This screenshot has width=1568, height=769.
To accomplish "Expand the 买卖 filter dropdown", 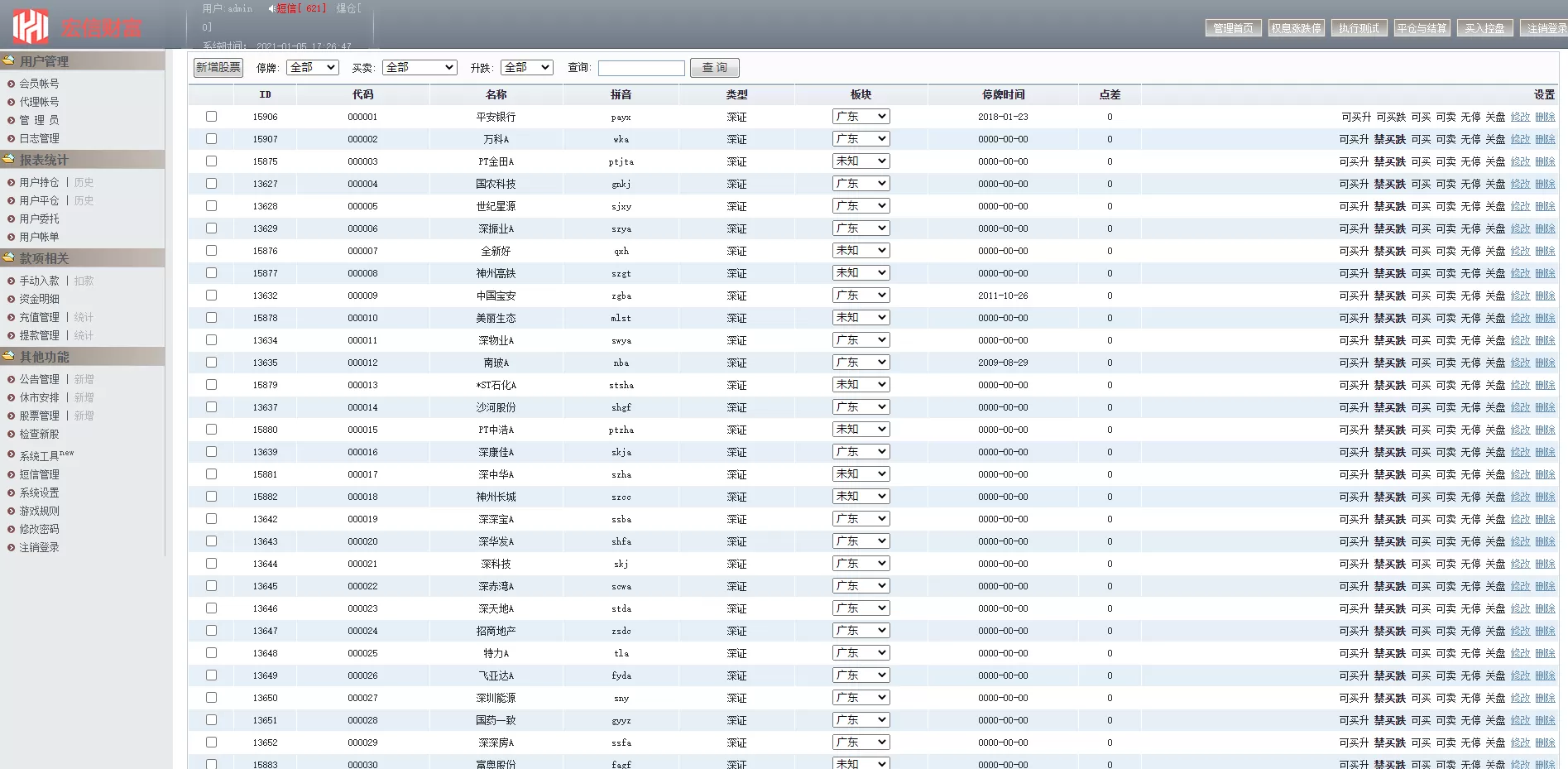I will [x=420, y=68].
